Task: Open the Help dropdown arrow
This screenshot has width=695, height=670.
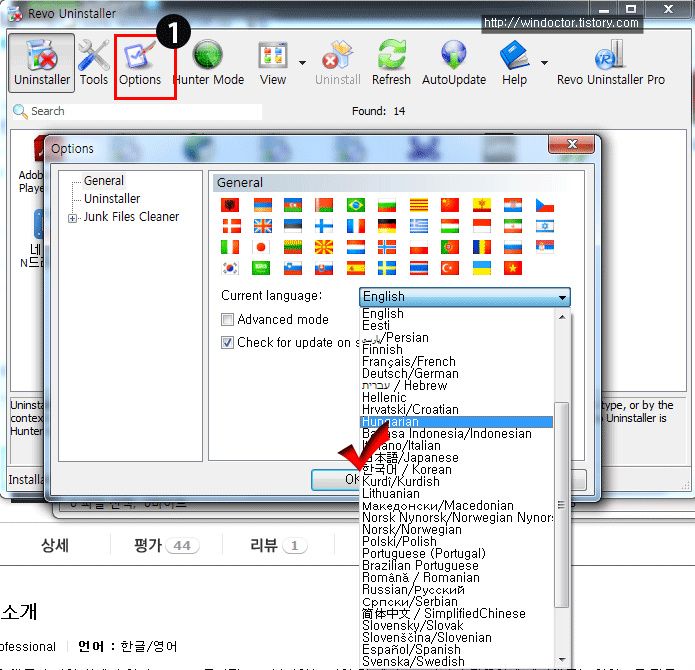Action: [544, 62]
